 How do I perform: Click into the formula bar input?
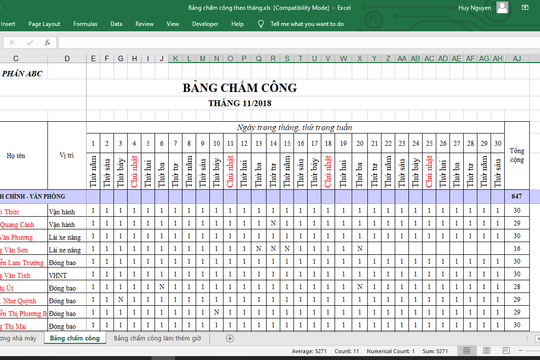(299, 43)
